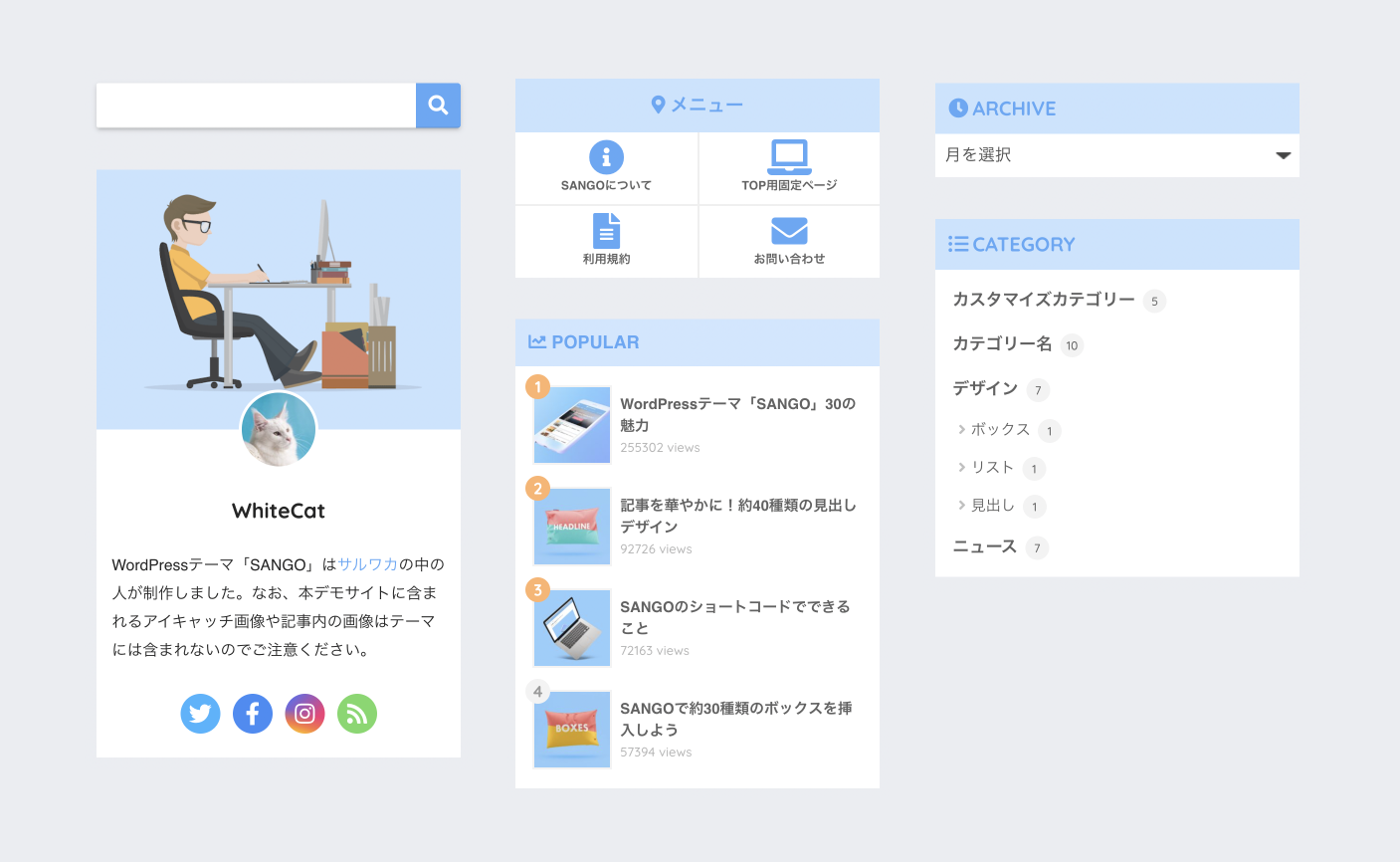The image size is (1400, 862).
Task: Open the Facebook profile icon
Action: click(252, 714)
